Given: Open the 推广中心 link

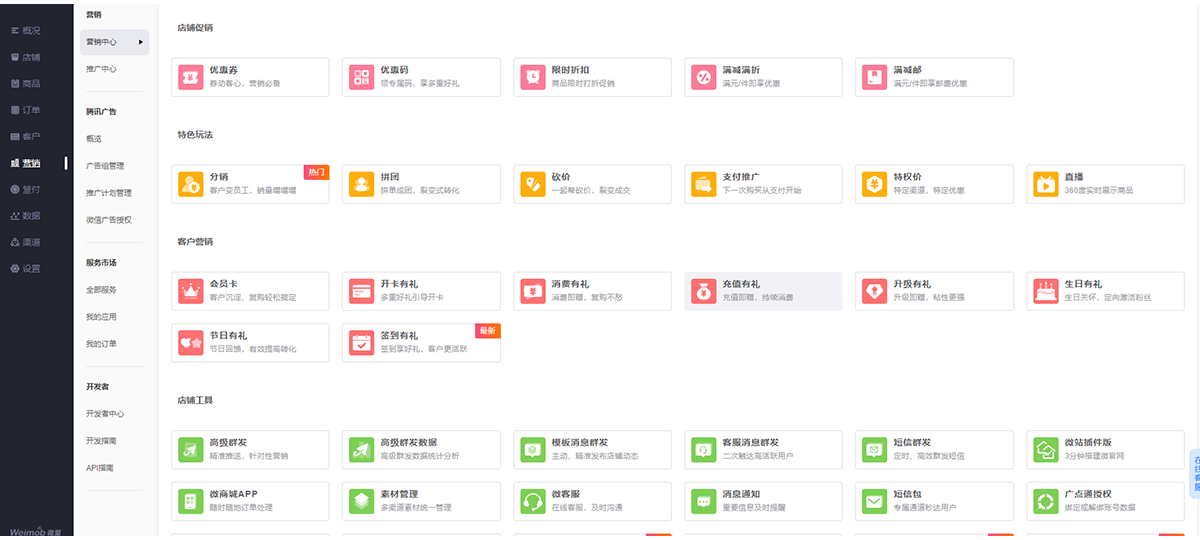Looking at the screenshot, I should 101,69.
